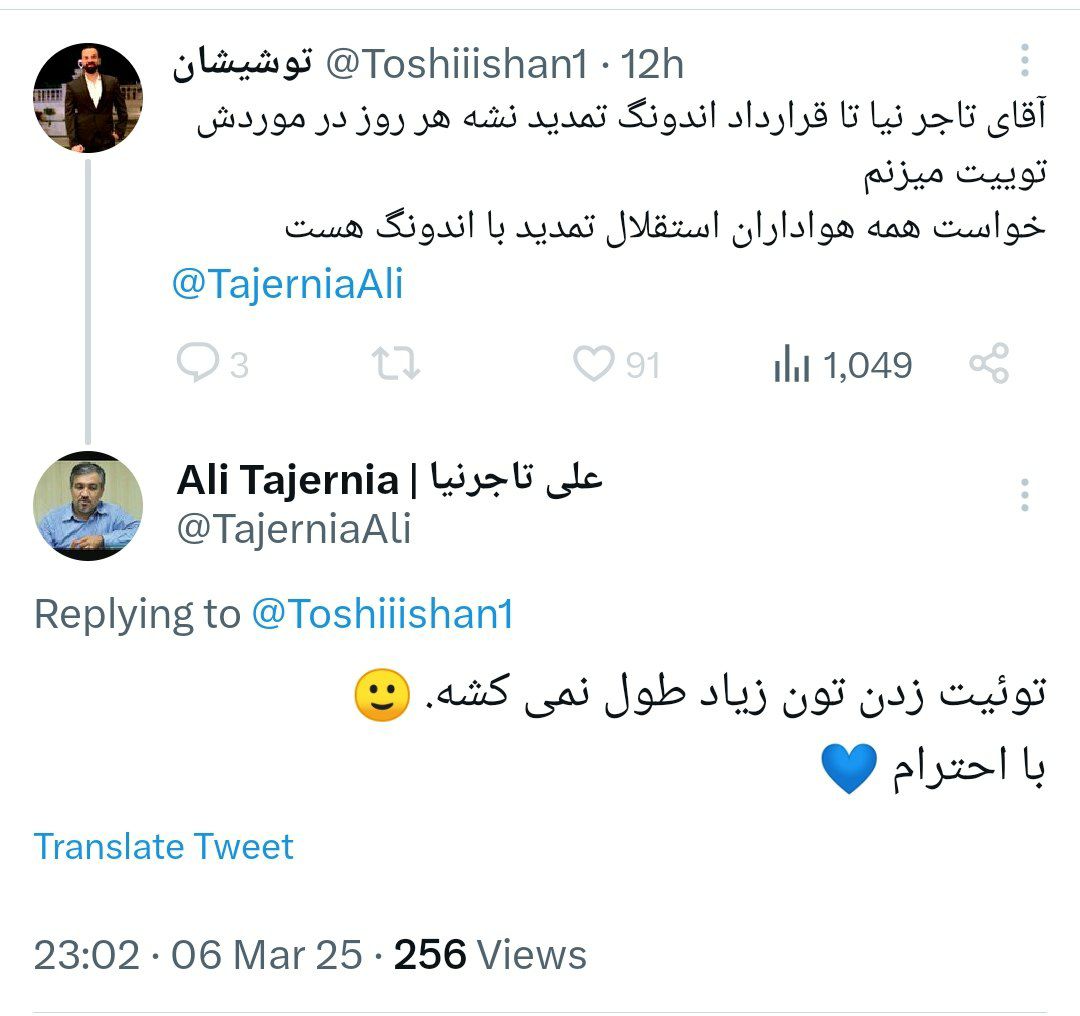Screen dimensions: 1080x1016
Task: Click the @Toshiiishan1 handle in tweet header
Action: [456, 65]
